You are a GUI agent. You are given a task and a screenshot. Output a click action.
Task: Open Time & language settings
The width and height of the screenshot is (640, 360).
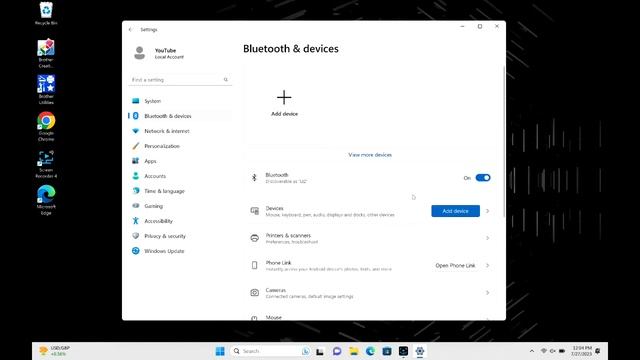[180, 191]
